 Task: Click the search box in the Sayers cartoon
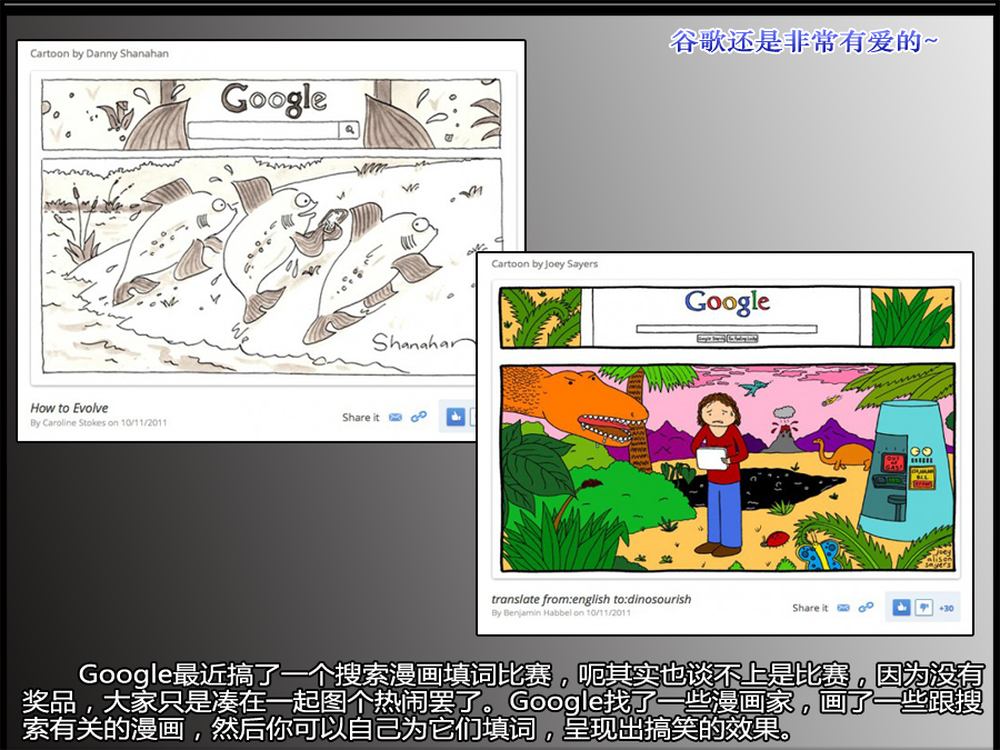726,329
